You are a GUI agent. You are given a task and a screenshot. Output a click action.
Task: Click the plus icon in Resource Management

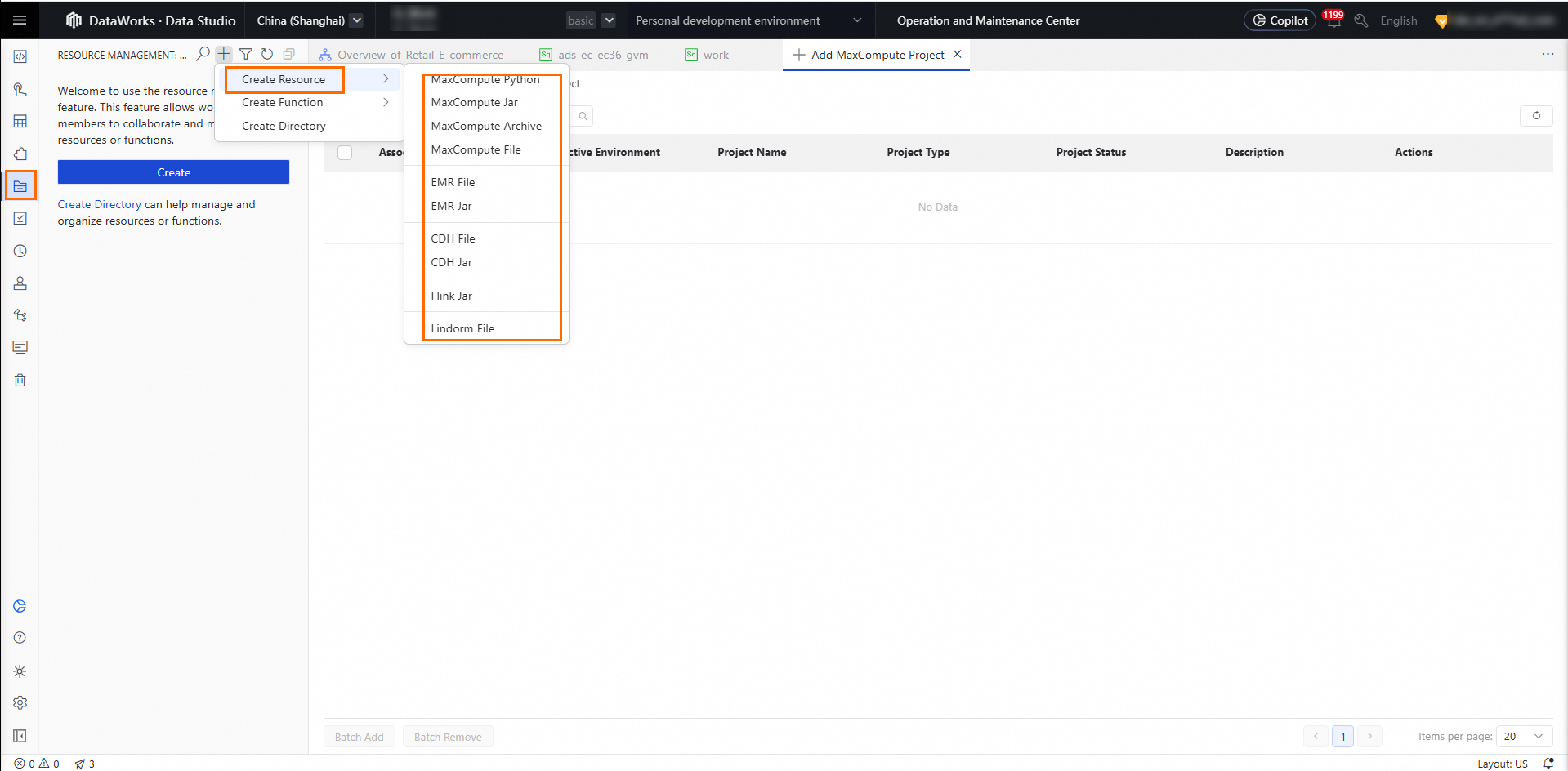[x=224, y=54]
